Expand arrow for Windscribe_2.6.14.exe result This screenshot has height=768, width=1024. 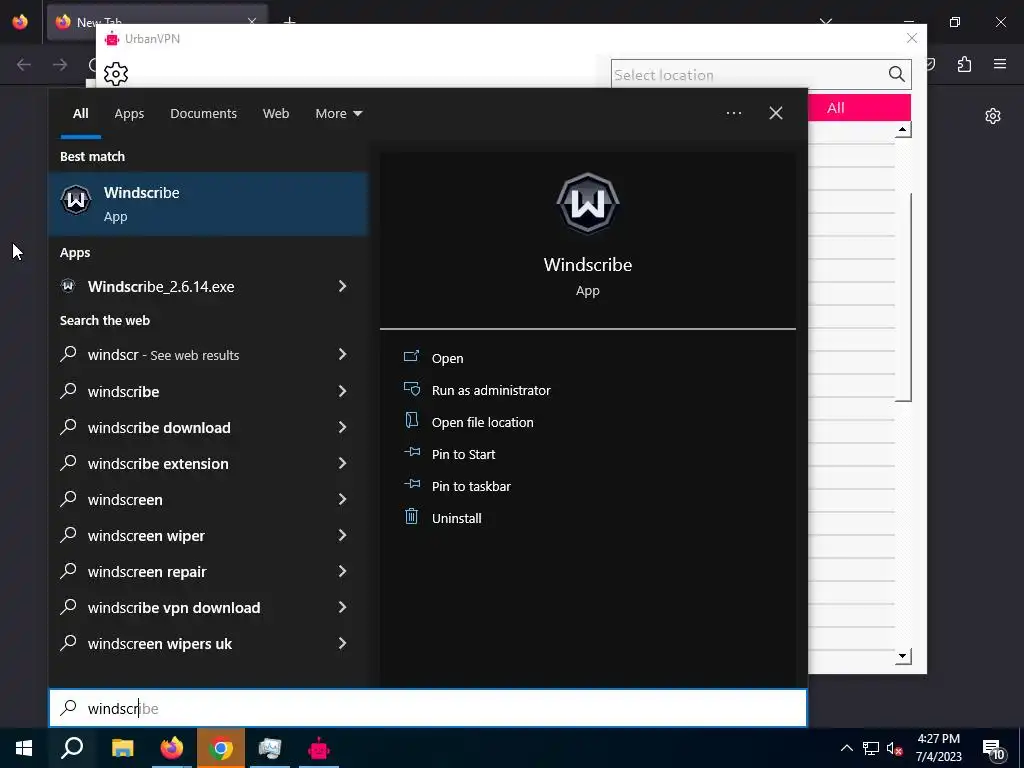342,286
